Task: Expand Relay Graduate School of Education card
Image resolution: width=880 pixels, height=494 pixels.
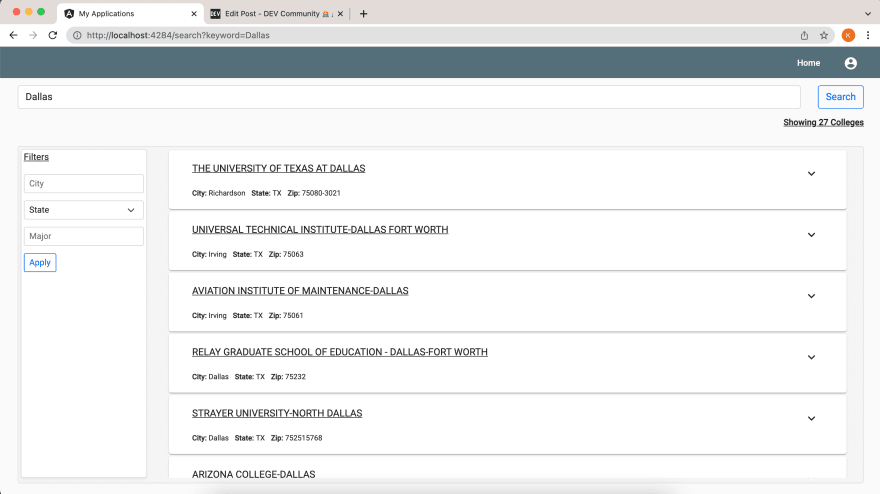Action: point(811,358)
